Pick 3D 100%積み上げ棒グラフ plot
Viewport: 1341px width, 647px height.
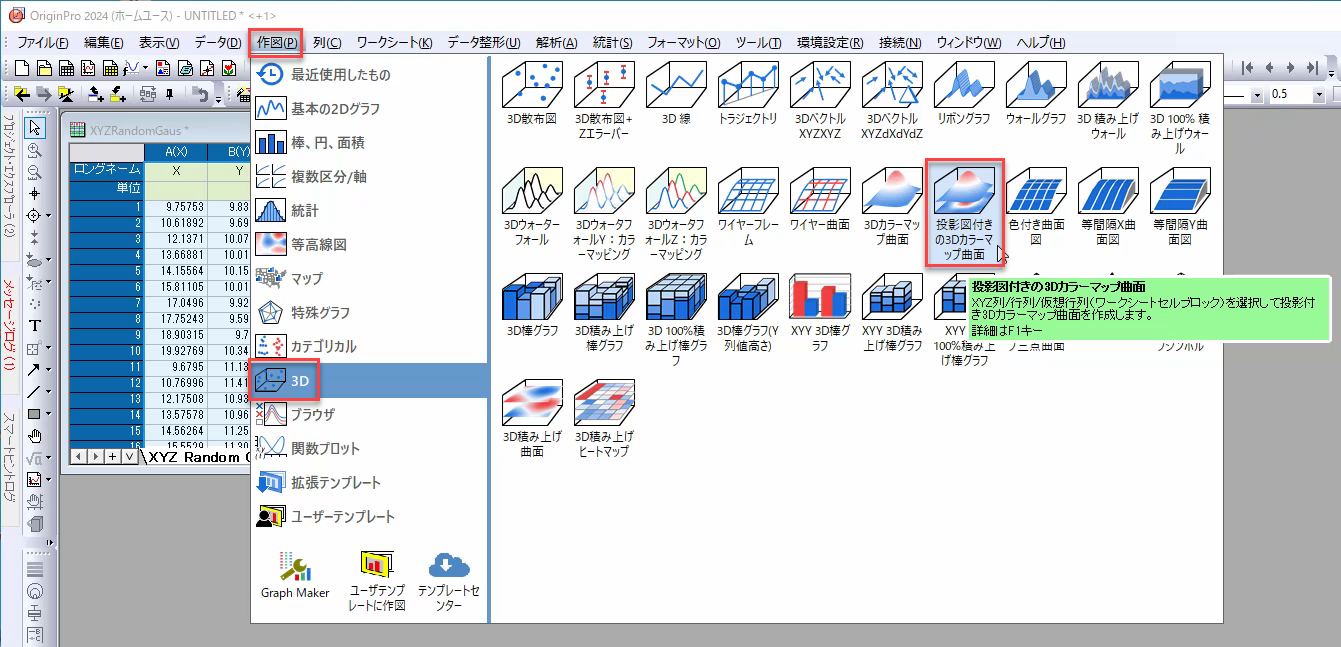point(676,320)
